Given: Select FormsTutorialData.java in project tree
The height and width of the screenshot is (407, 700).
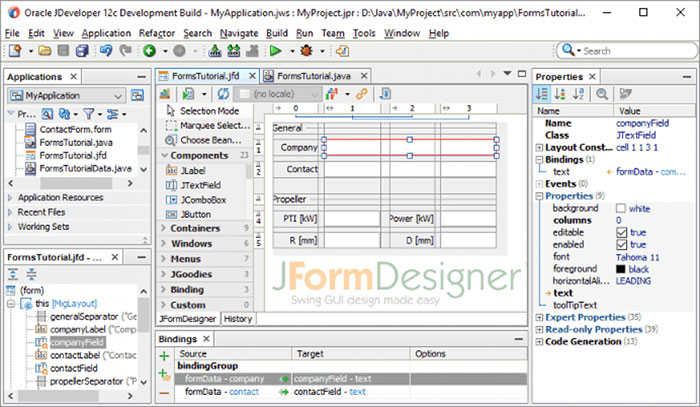Looking at the screenshot, I should [85, 169].
